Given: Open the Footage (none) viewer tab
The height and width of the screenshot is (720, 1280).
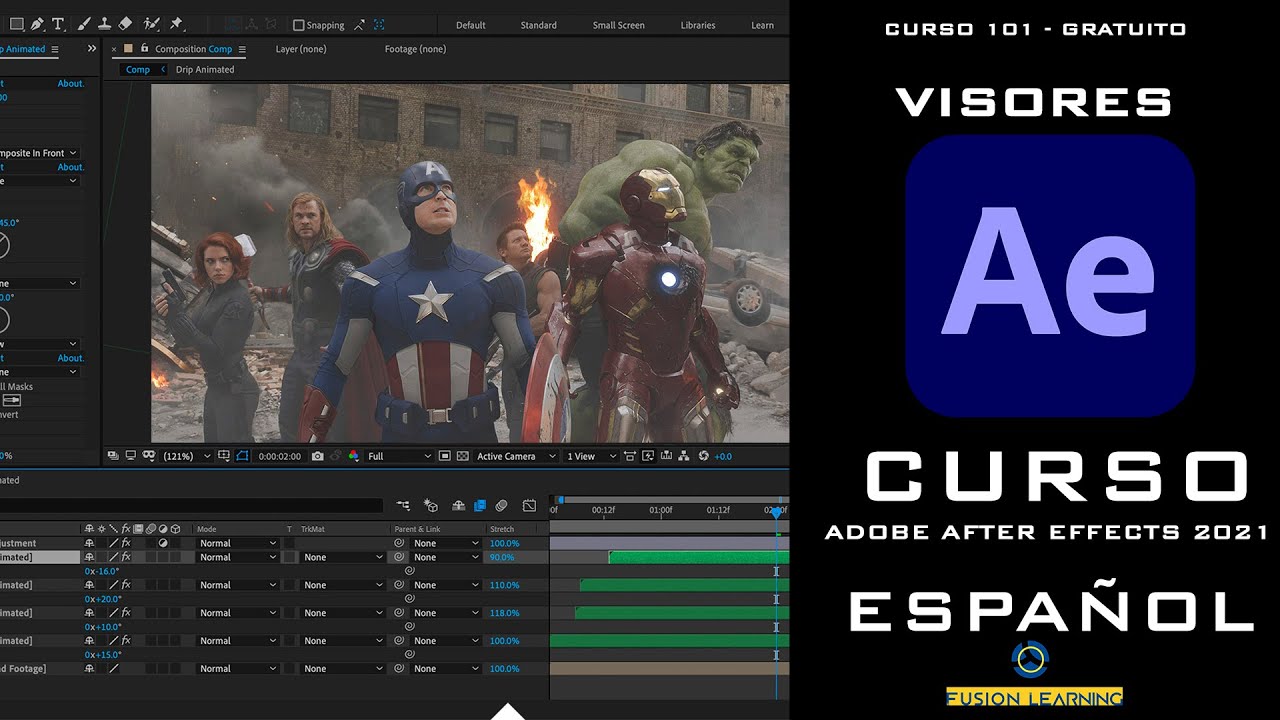Looking at the screenshot, I should click(415, 49).
